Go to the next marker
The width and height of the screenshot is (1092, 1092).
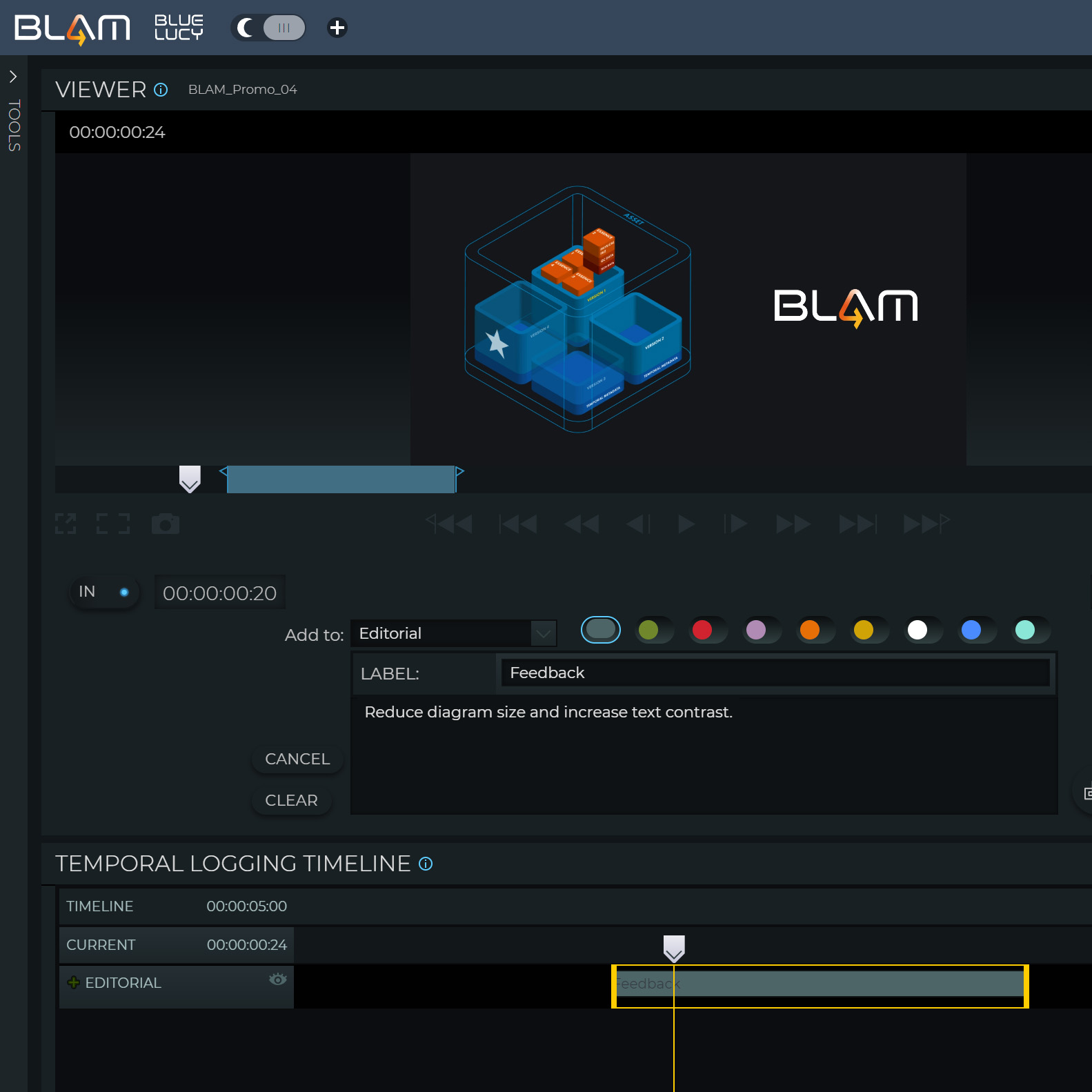pyautogui.click(x=857, y=524)
